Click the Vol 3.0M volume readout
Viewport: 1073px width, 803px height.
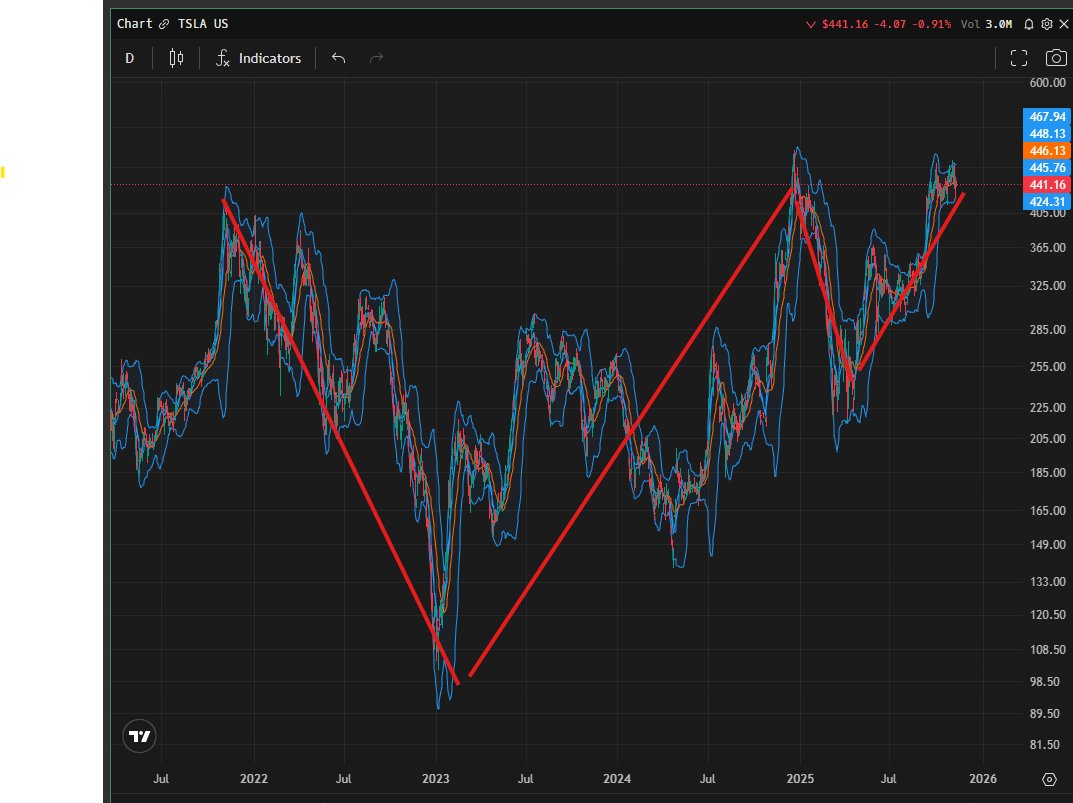tap(986, 24)
